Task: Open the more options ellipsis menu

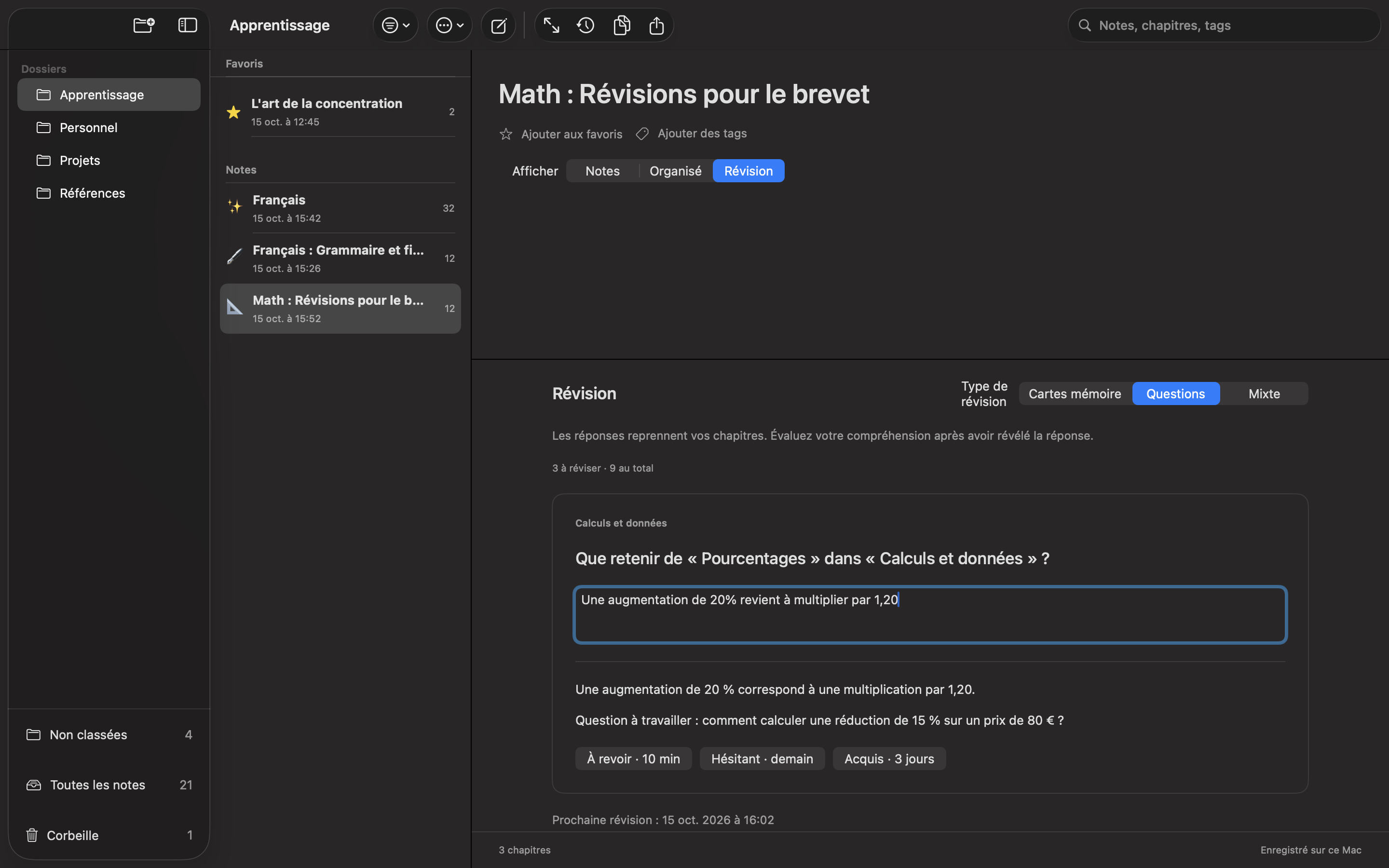Action: pos(449,25)
